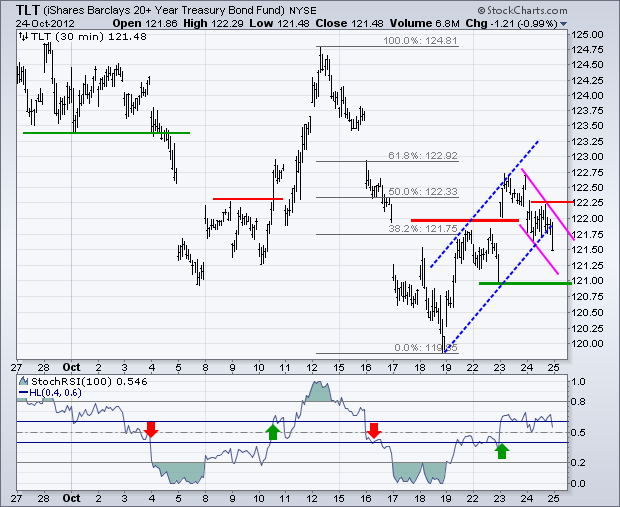Screen dimensions: 620x507
Task: Click the 24-Oct-2012 date label
Action: [x=45, y=24]
